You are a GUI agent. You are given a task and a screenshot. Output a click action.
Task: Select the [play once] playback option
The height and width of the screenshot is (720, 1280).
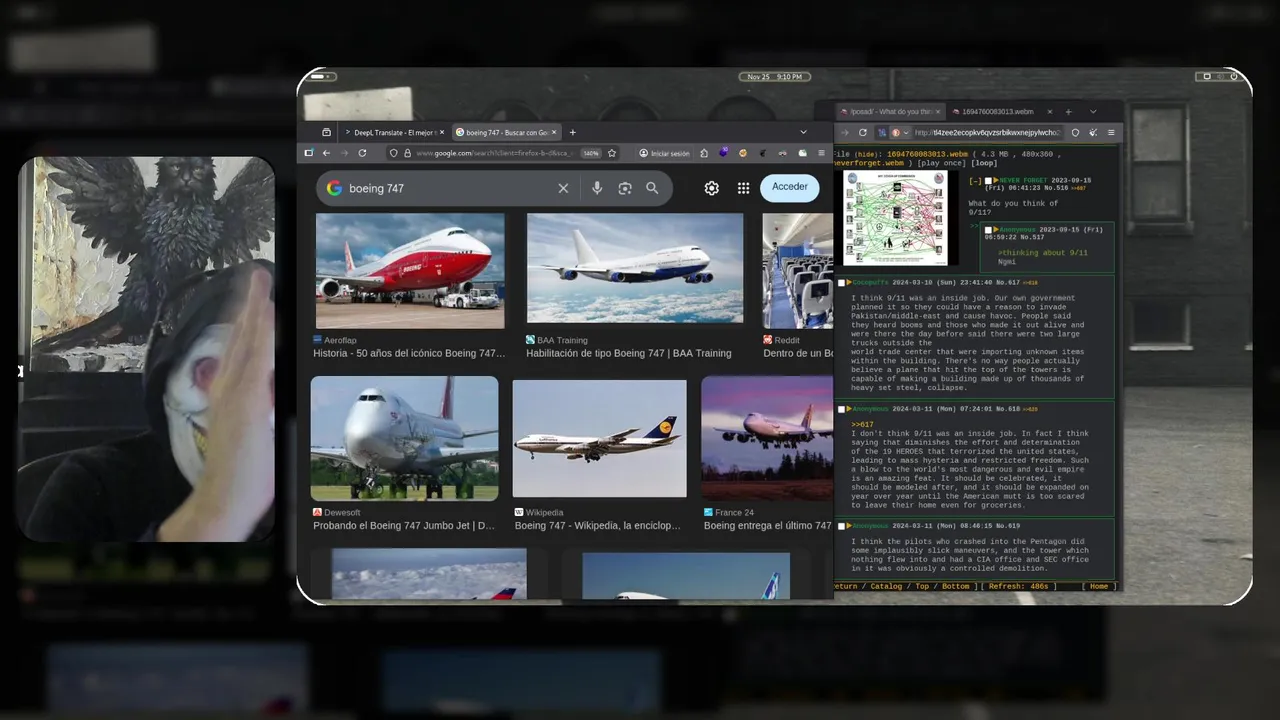click(941, 163)
